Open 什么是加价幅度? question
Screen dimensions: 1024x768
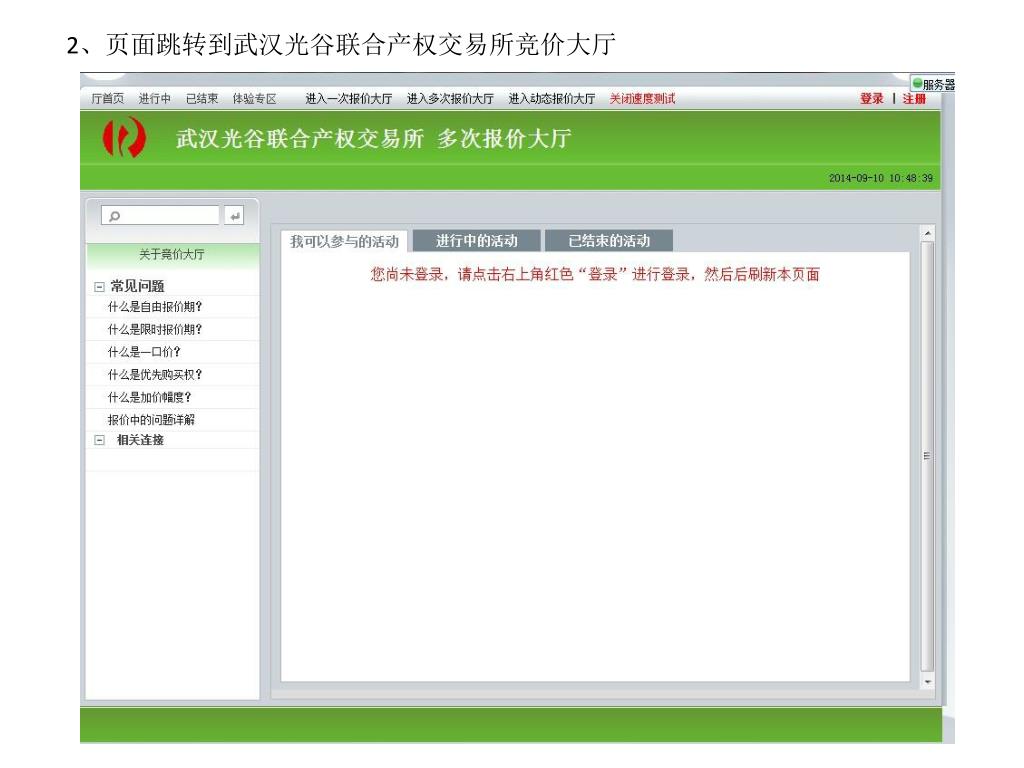tap(150, 397)
